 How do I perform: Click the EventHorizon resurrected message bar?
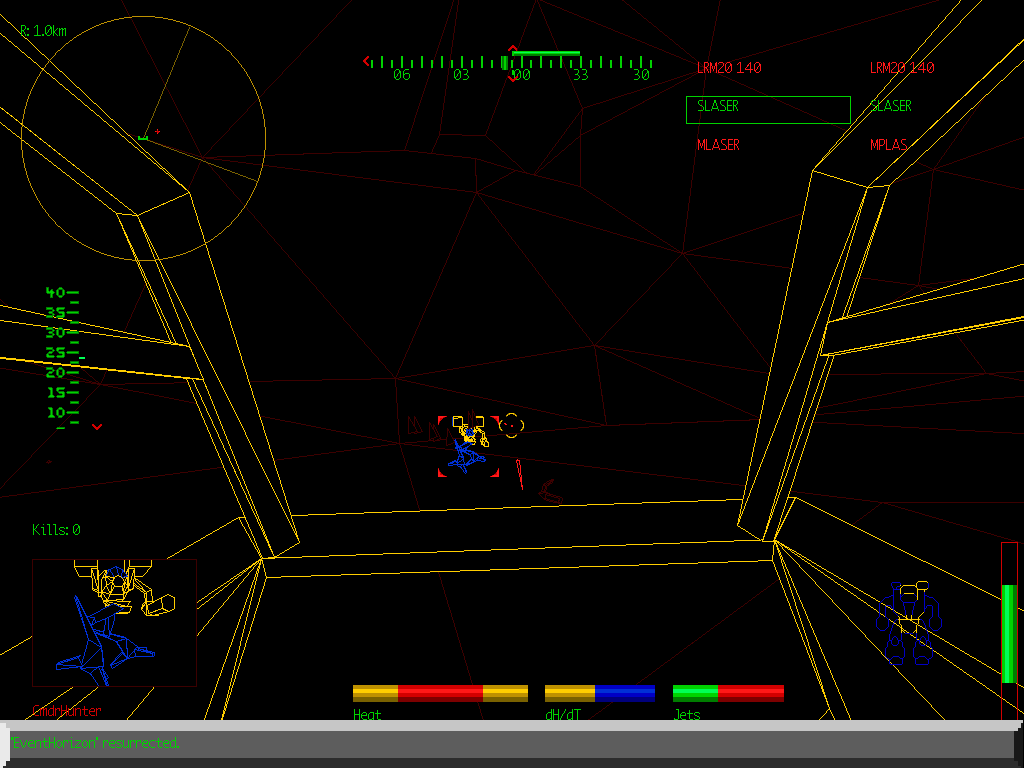click(512, 744)
